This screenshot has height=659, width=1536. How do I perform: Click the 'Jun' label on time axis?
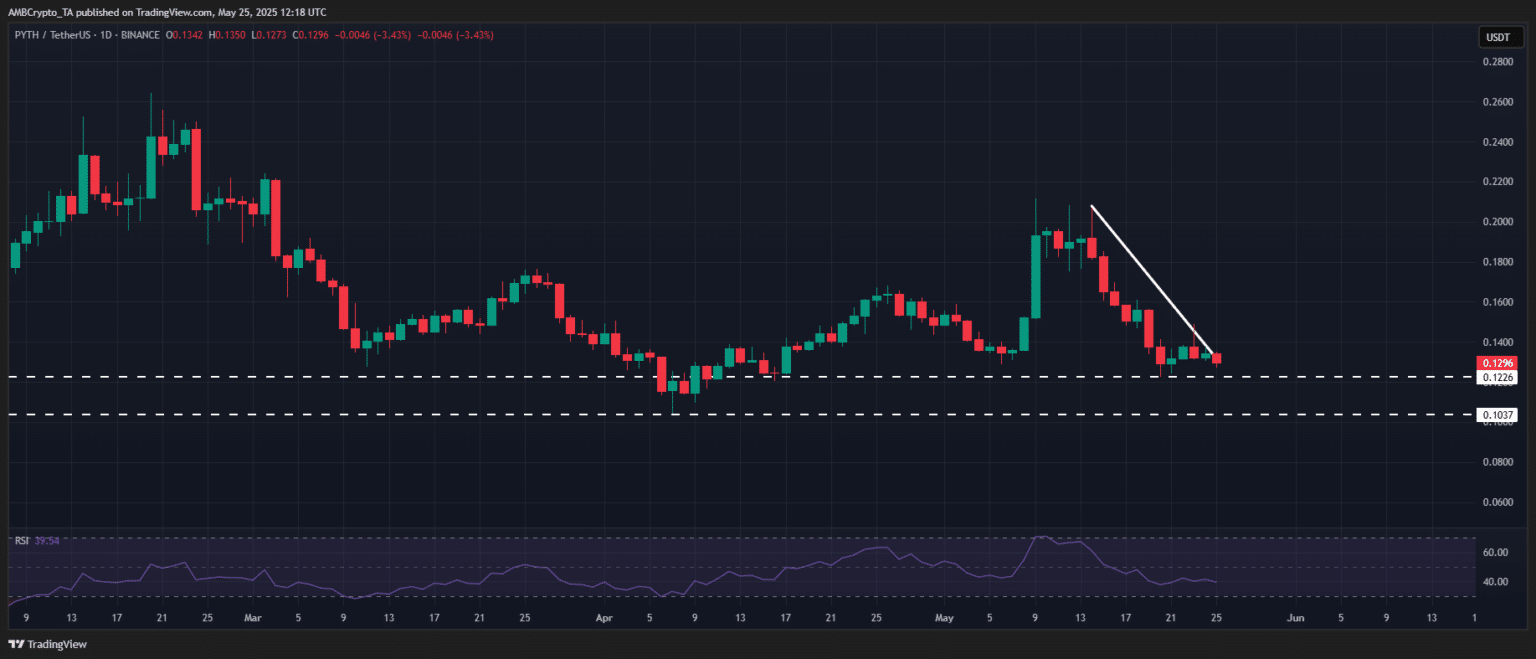pos(1296,618)
